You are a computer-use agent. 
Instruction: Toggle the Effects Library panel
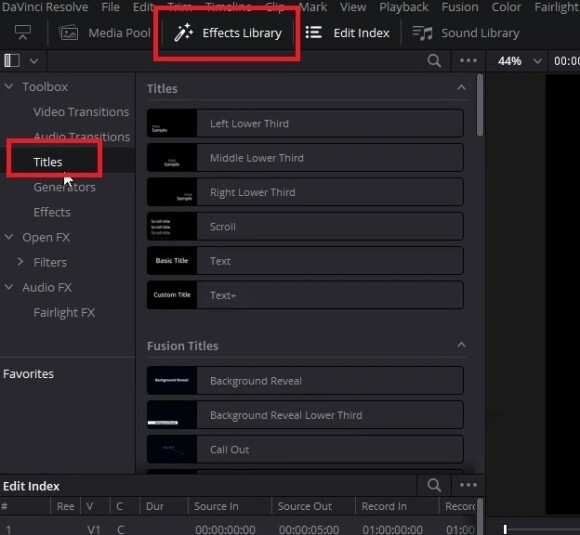click(x=227, y=33)
